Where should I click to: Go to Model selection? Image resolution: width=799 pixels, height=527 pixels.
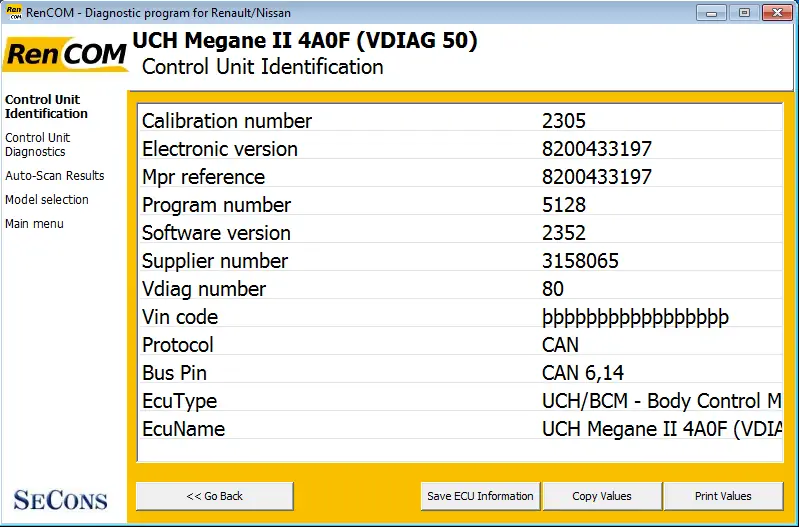coord(46,200)
